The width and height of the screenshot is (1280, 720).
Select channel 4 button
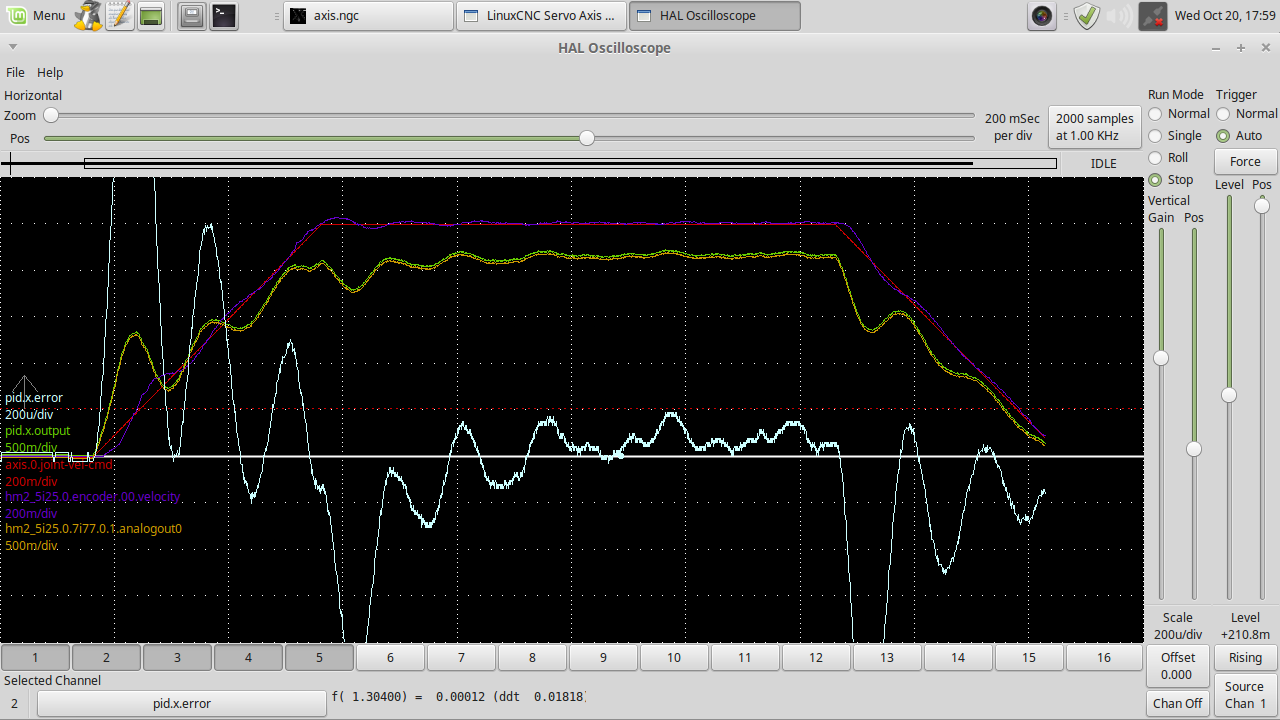248,657
